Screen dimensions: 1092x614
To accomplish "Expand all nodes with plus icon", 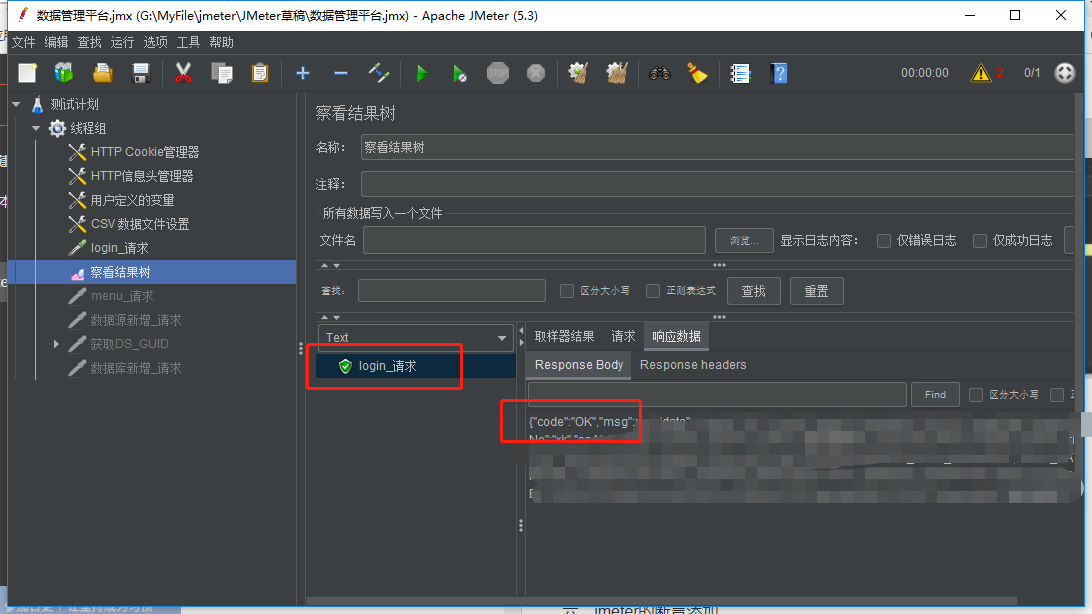I will click(303, 73).
